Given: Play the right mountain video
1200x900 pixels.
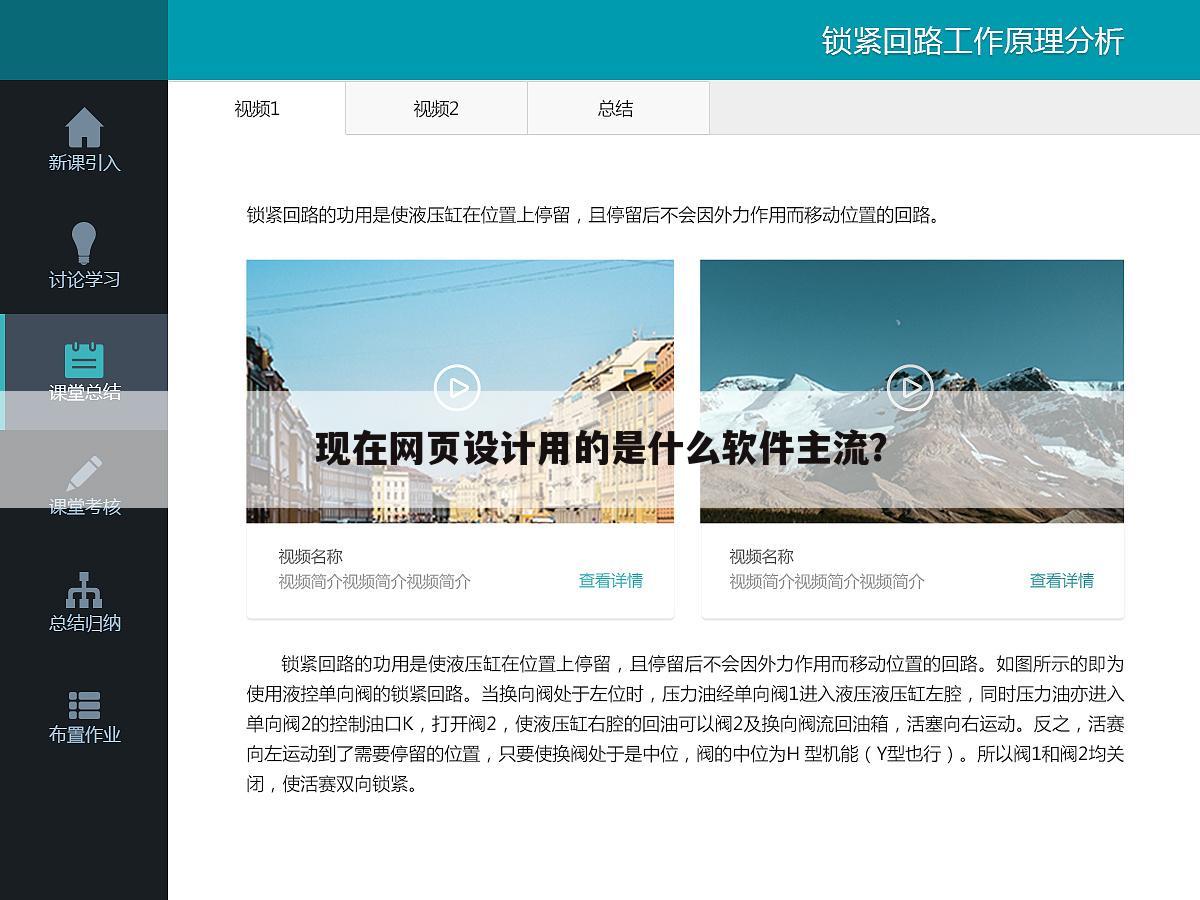Looking at the screenshot, I should (911, 389).
